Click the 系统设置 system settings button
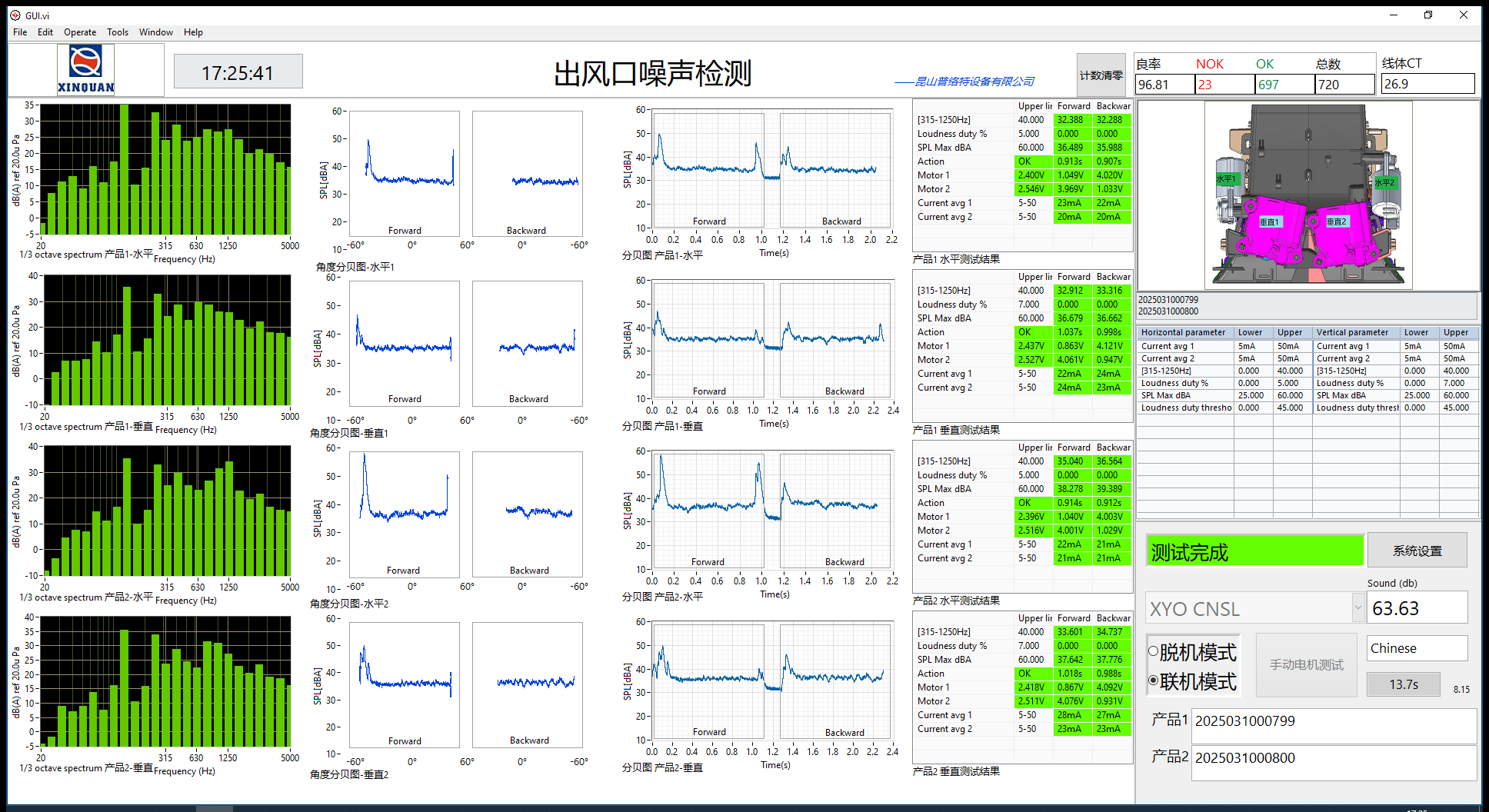1489x812 pixels. click(1417, 551)
